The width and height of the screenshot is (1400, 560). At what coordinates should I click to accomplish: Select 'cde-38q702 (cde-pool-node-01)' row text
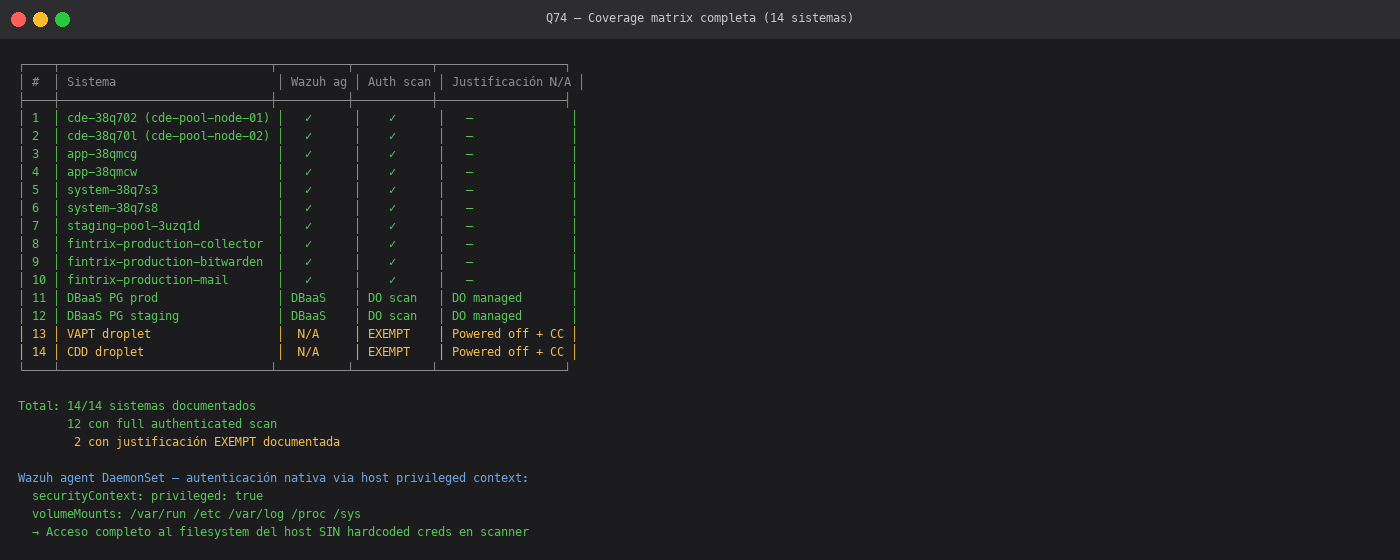168,118
